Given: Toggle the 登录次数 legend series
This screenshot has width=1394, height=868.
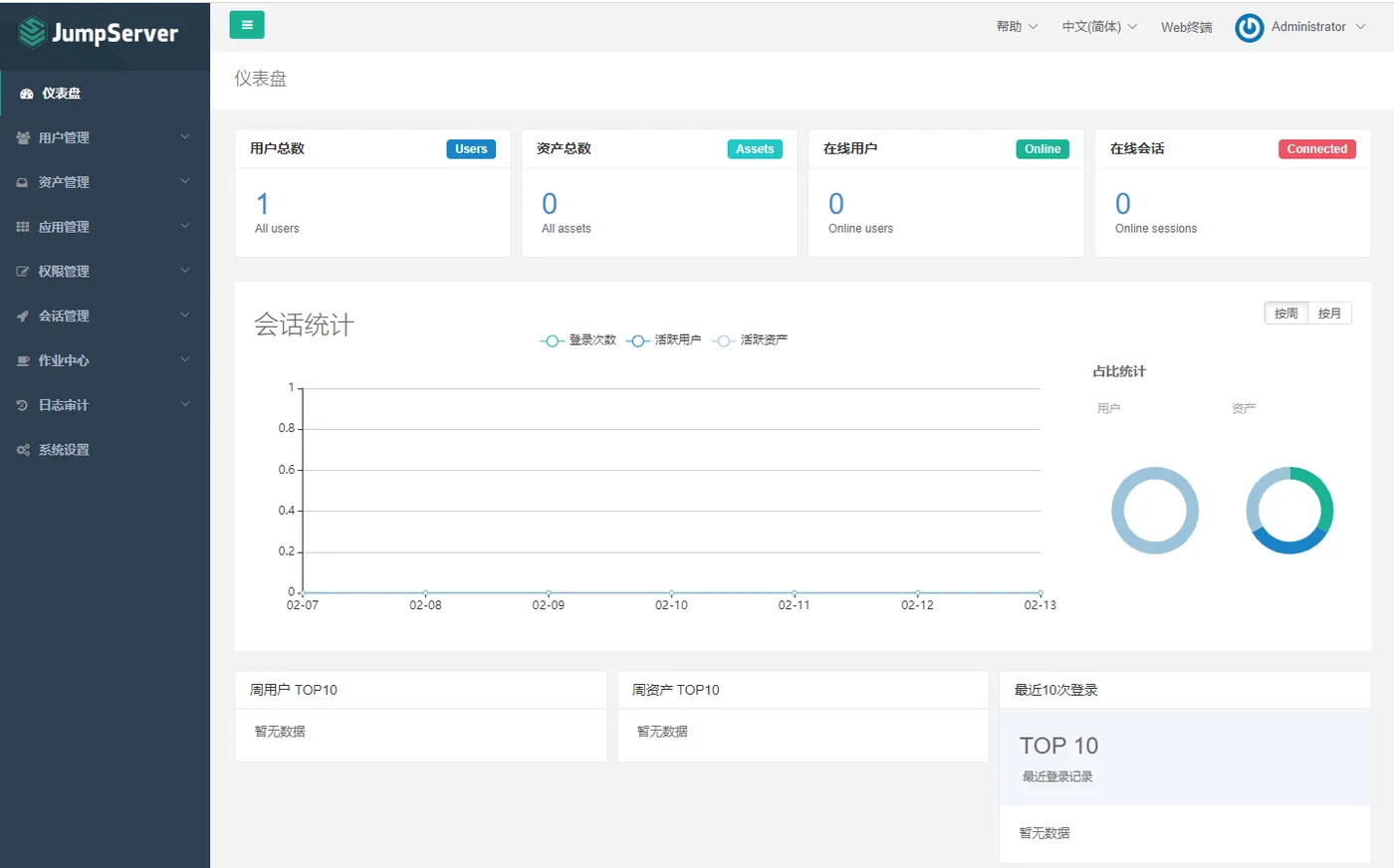Looking at the screenshot, I should (x=579, y=340).
